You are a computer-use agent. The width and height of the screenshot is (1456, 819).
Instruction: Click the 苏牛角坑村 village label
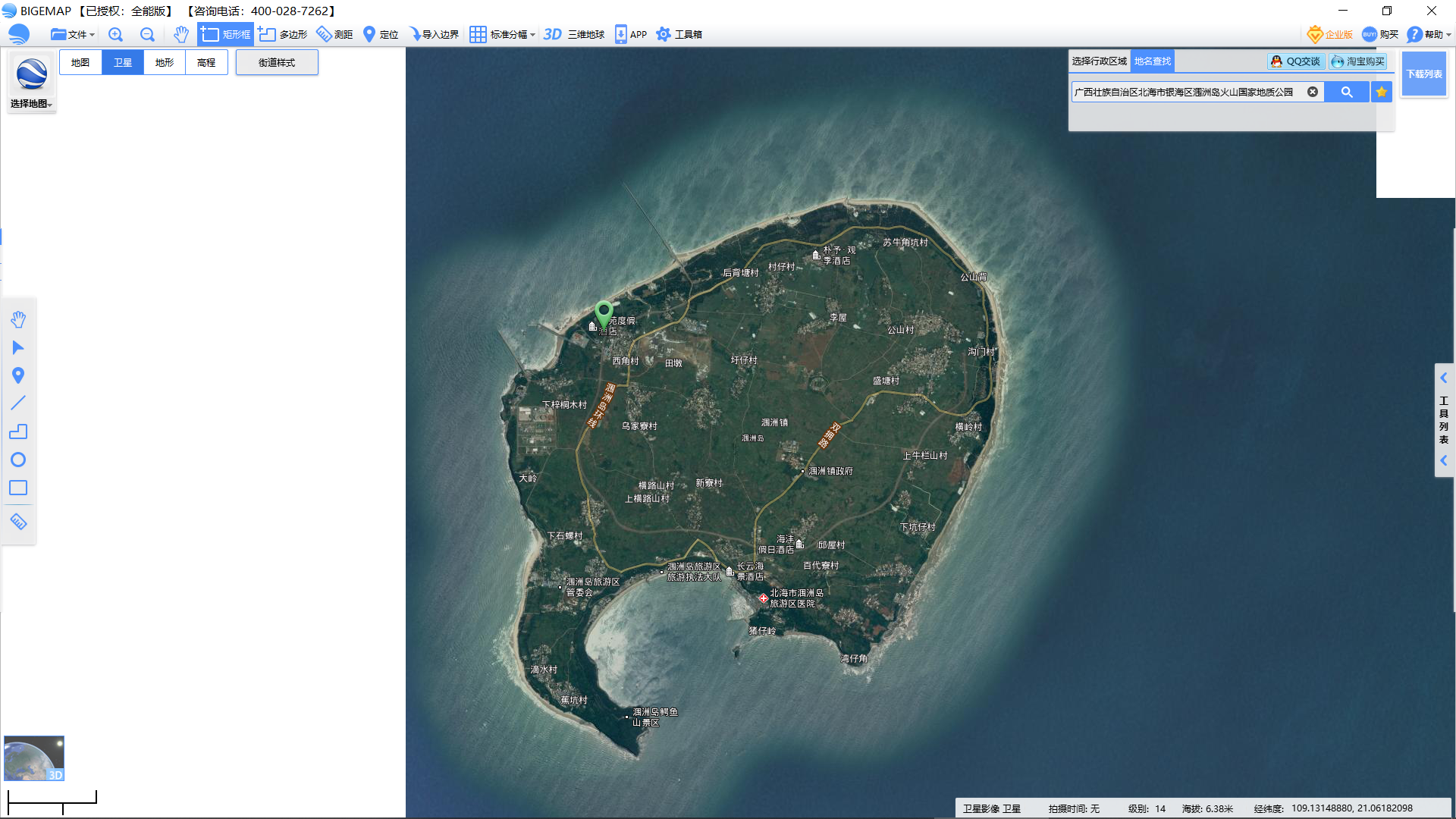[905, 243]
